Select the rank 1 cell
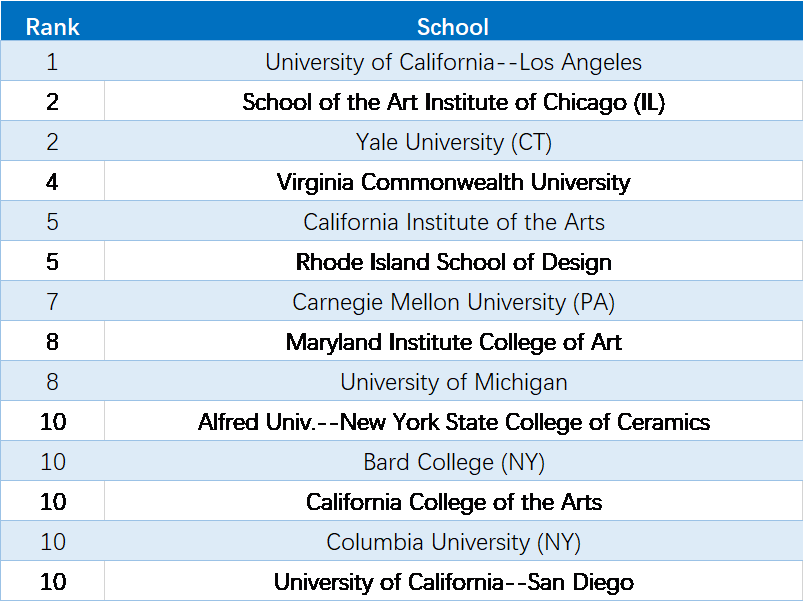 (x=52, y=62)
